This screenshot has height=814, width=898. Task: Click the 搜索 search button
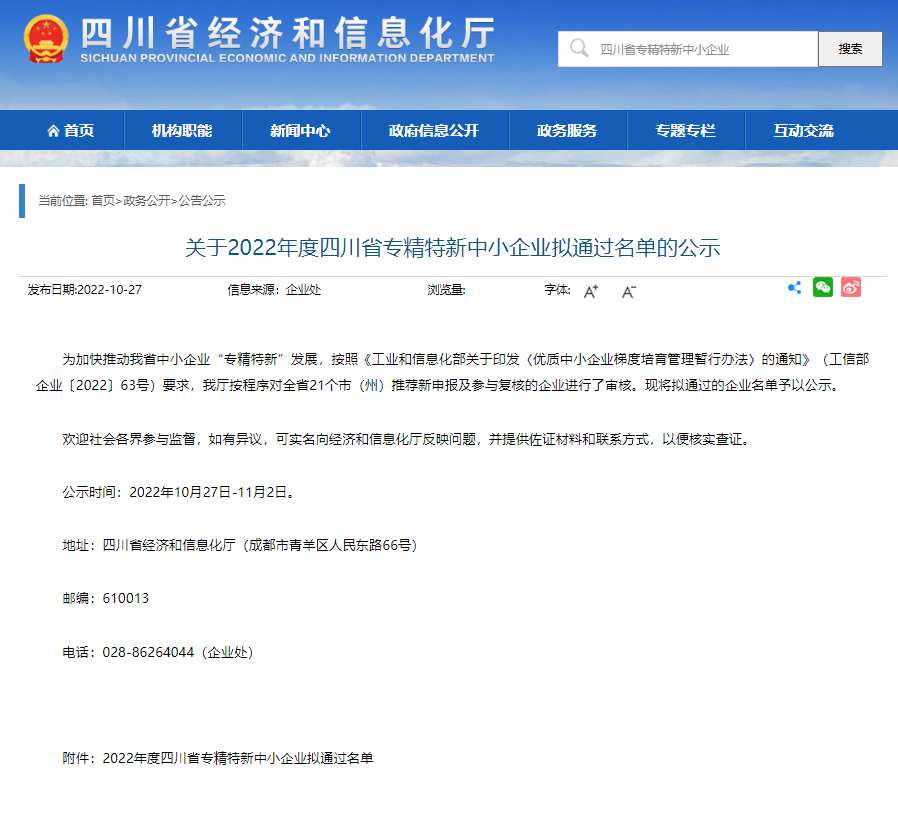coord(849,48)
